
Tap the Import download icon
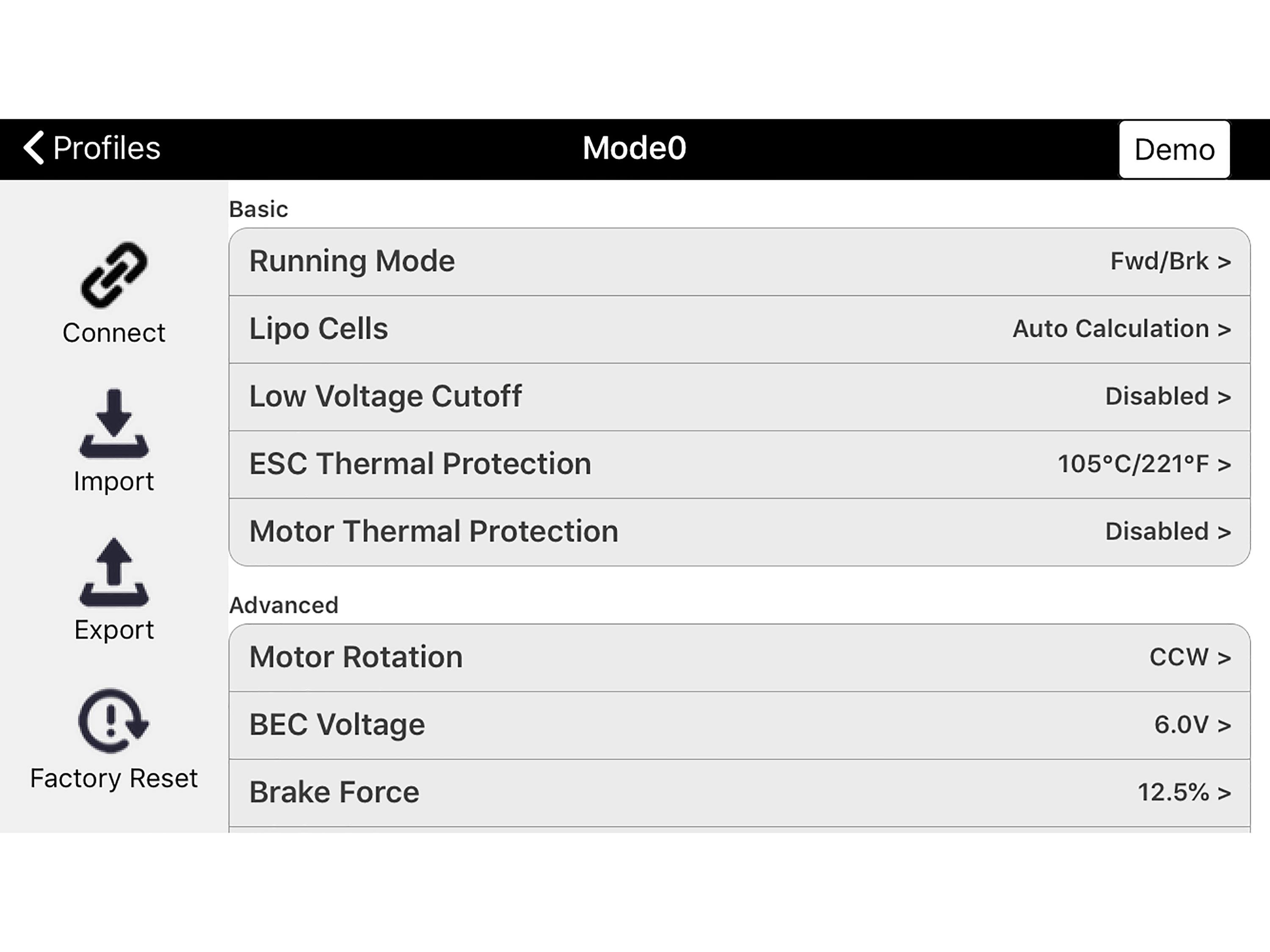[114, 424]
